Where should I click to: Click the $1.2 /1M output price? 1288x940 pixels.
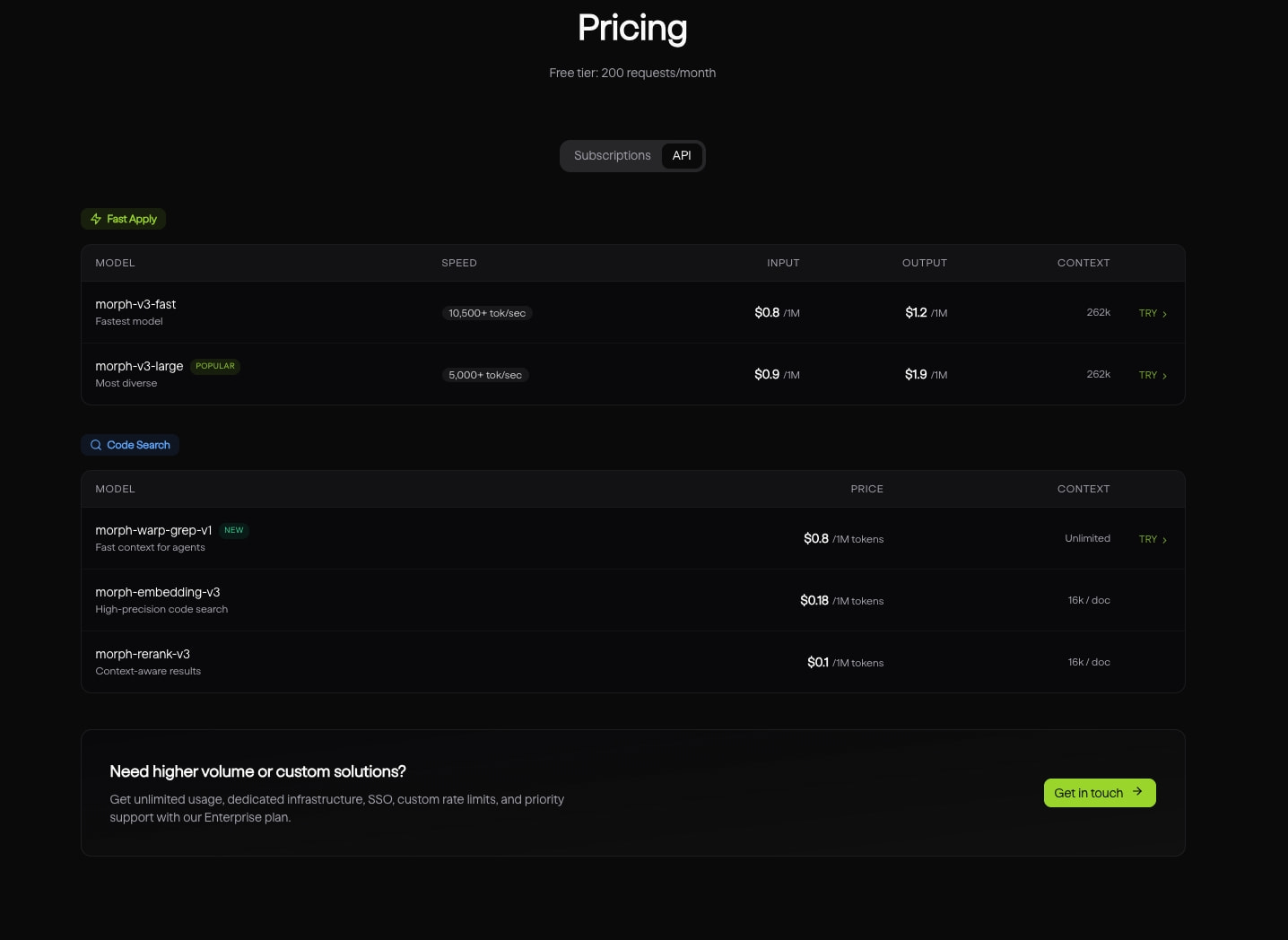click(x=926, y=312)
